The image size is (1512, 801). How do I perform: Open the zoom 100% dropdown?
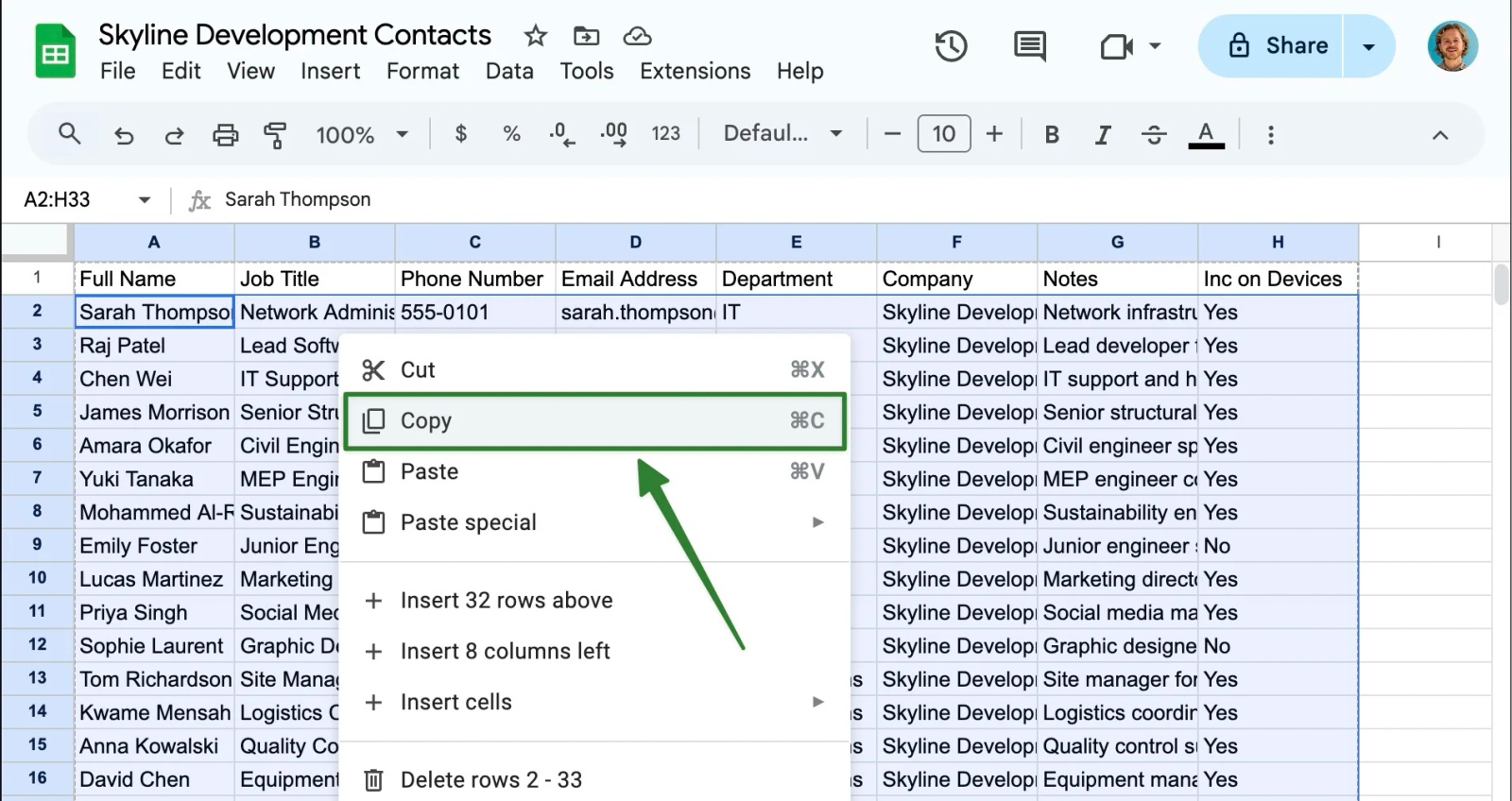[362, 134]
